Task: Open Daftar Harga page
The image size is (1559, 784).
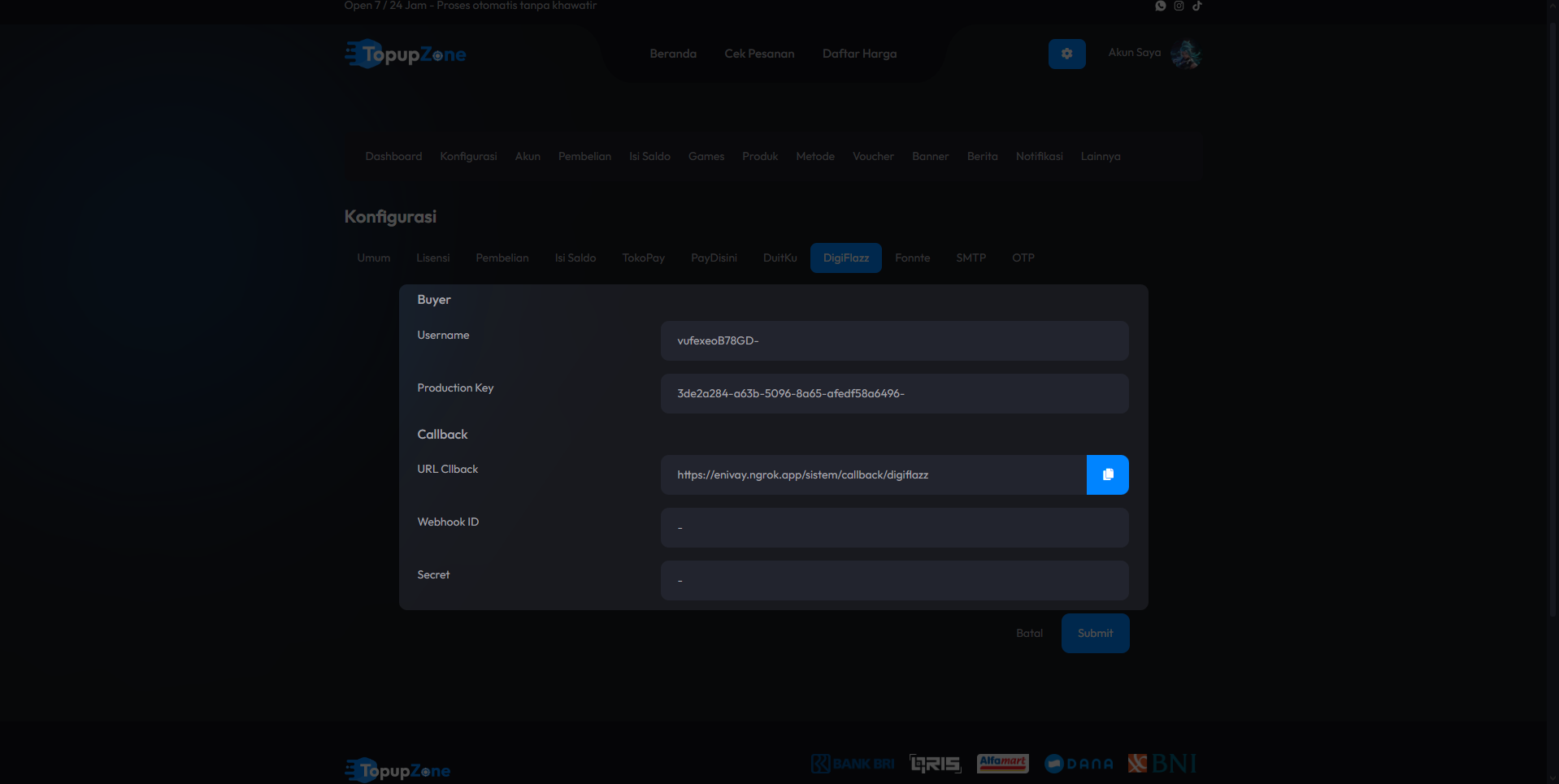Action: (x=859, y=54)
